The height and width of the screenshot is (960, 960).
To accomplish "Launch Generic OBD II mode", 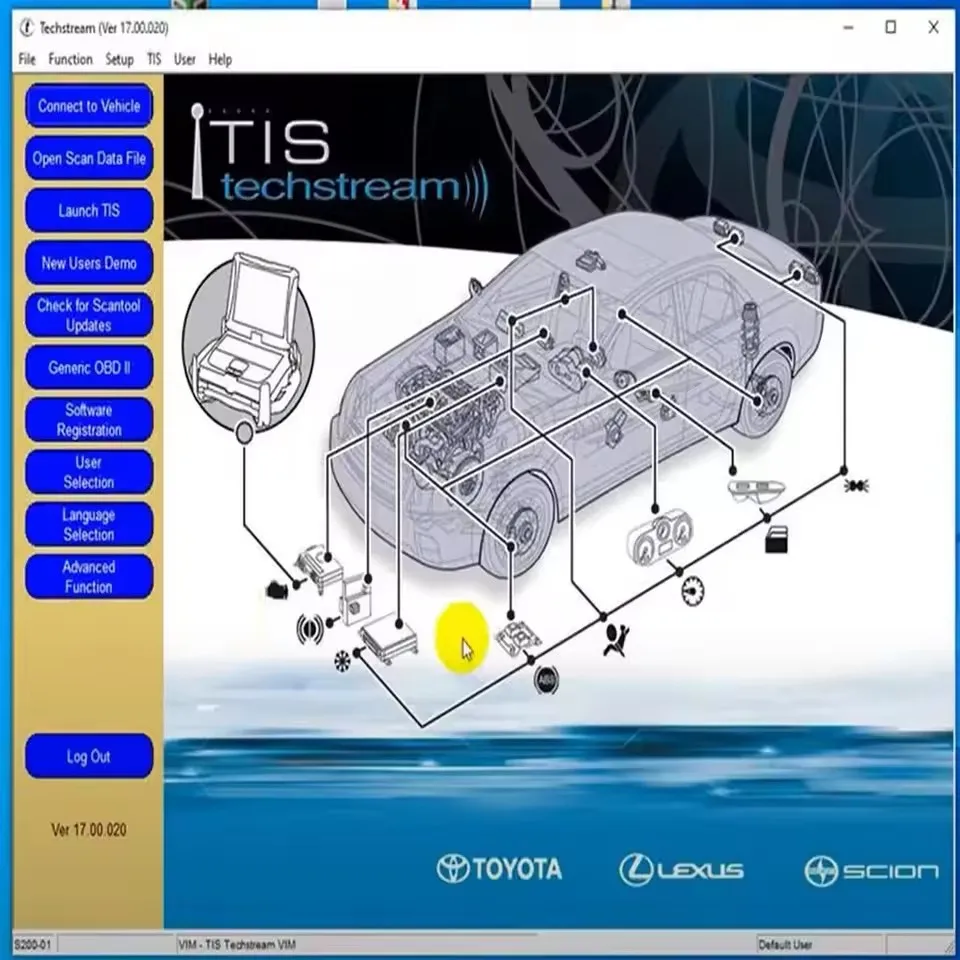I will [88, 368].
